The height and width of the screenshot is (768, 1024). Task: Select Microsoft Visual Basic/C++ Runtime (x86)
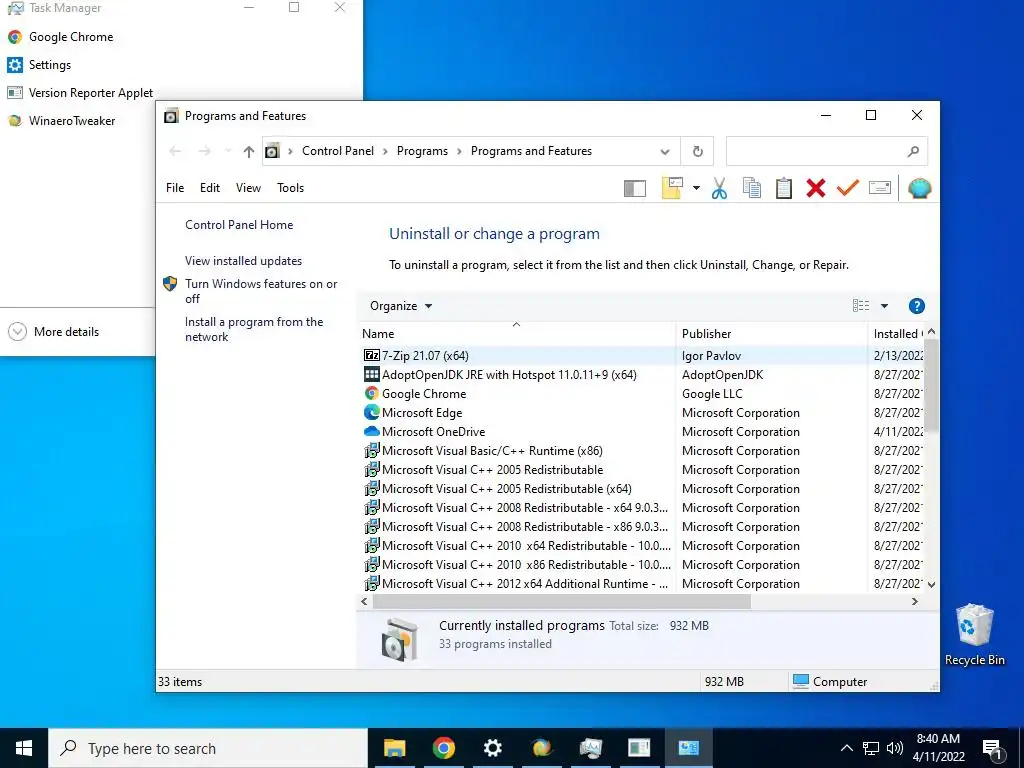click(x=492, y=451)
